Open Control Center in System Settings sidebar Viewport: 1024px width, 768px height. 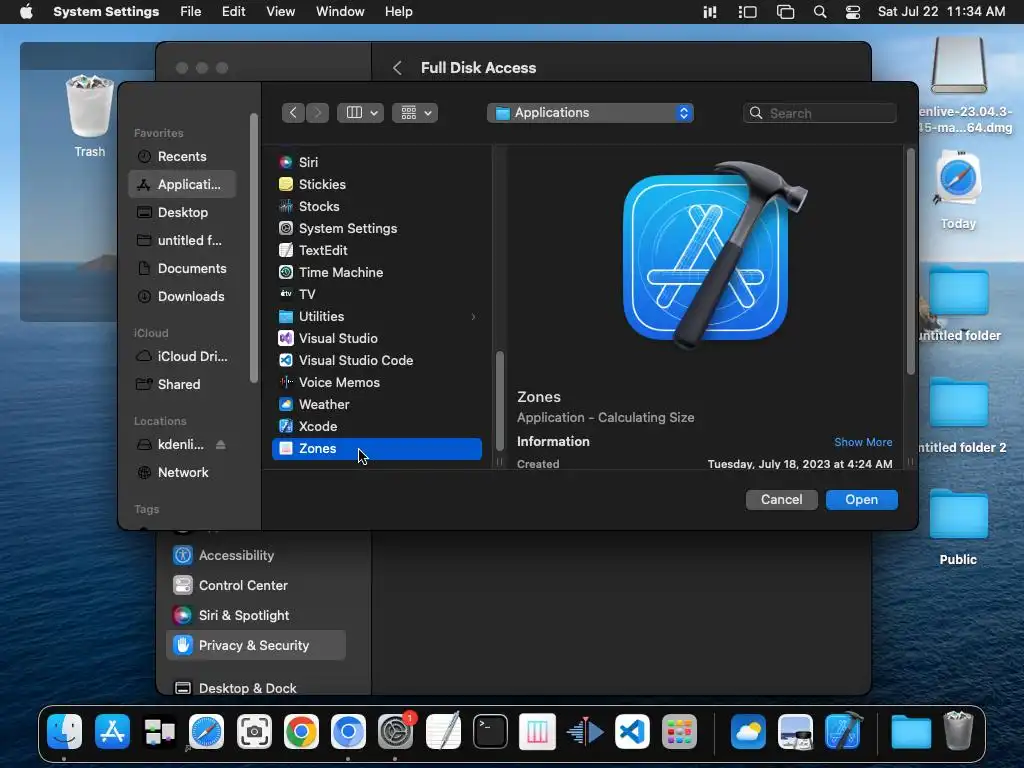256,586
